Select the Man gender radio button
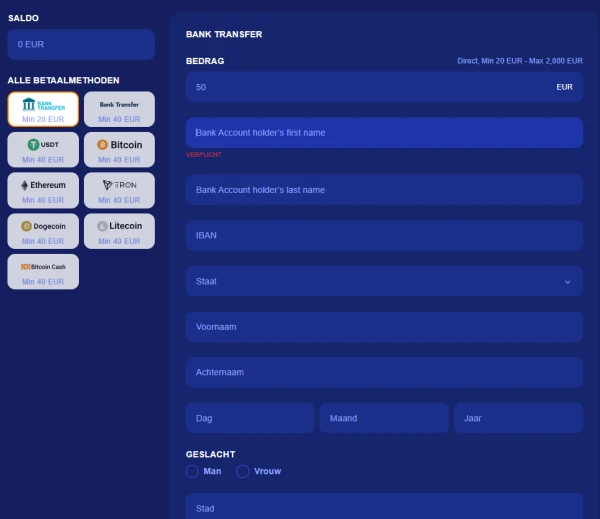The height and width of the screenshot is (519, 600). tap(193, 471)
